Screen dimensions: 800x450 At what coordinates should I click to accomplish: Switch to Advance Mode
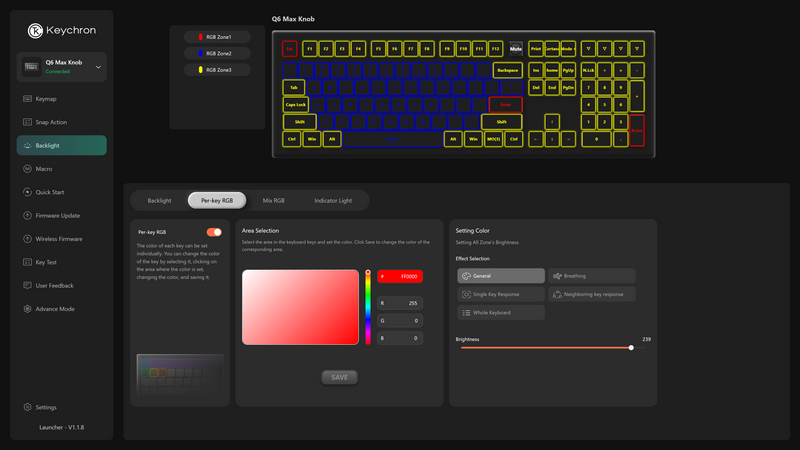point(61,309)
